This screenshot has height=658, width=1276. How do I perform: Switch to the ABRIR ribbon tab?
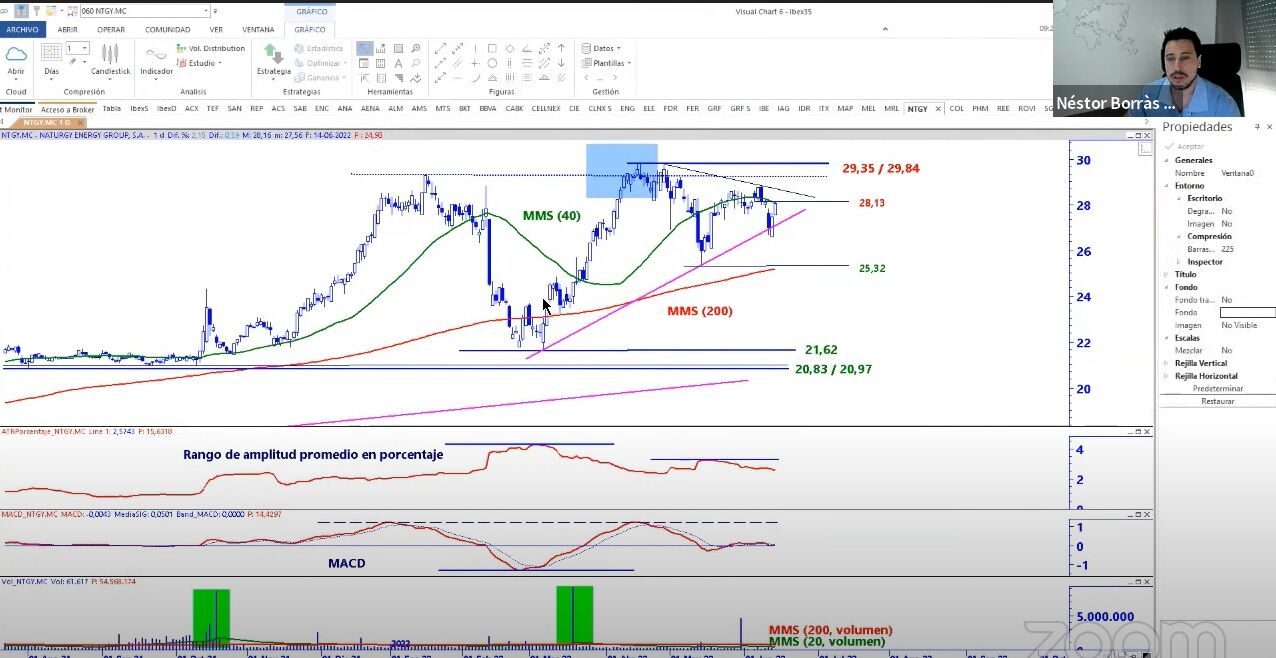click(x=67, y=29)
